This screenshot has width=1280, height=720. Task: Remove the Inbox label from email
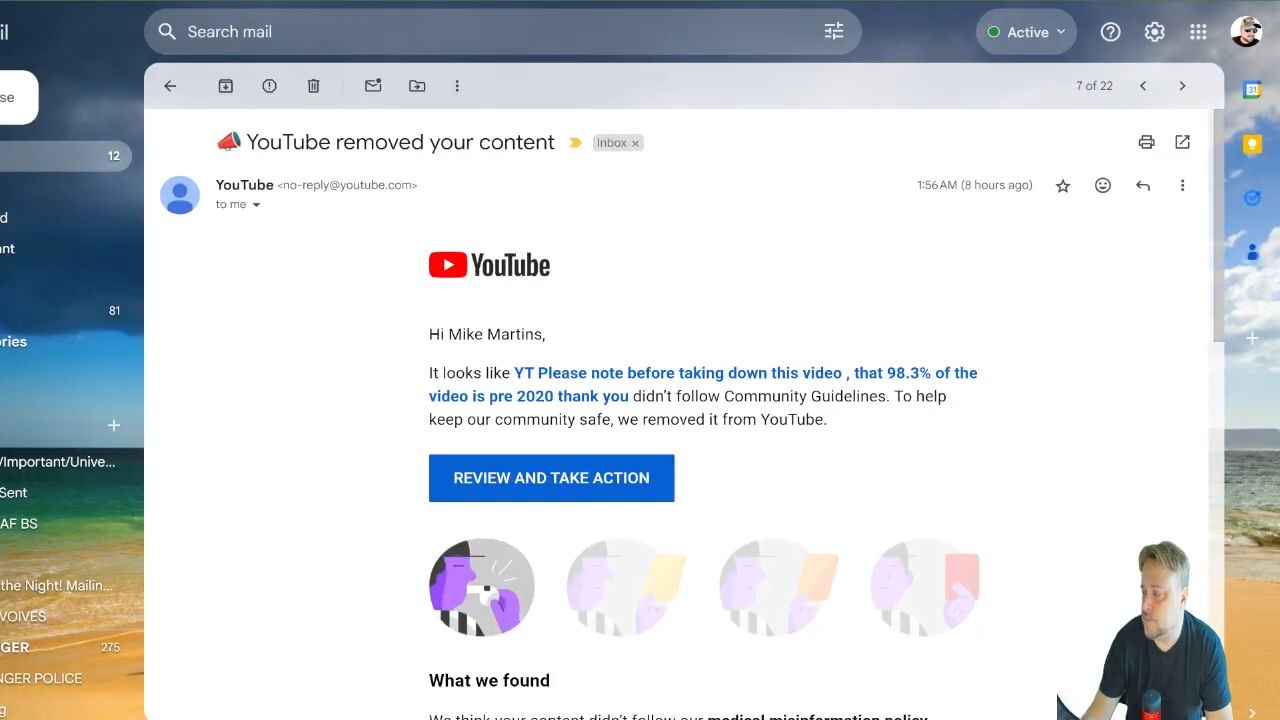635,143
